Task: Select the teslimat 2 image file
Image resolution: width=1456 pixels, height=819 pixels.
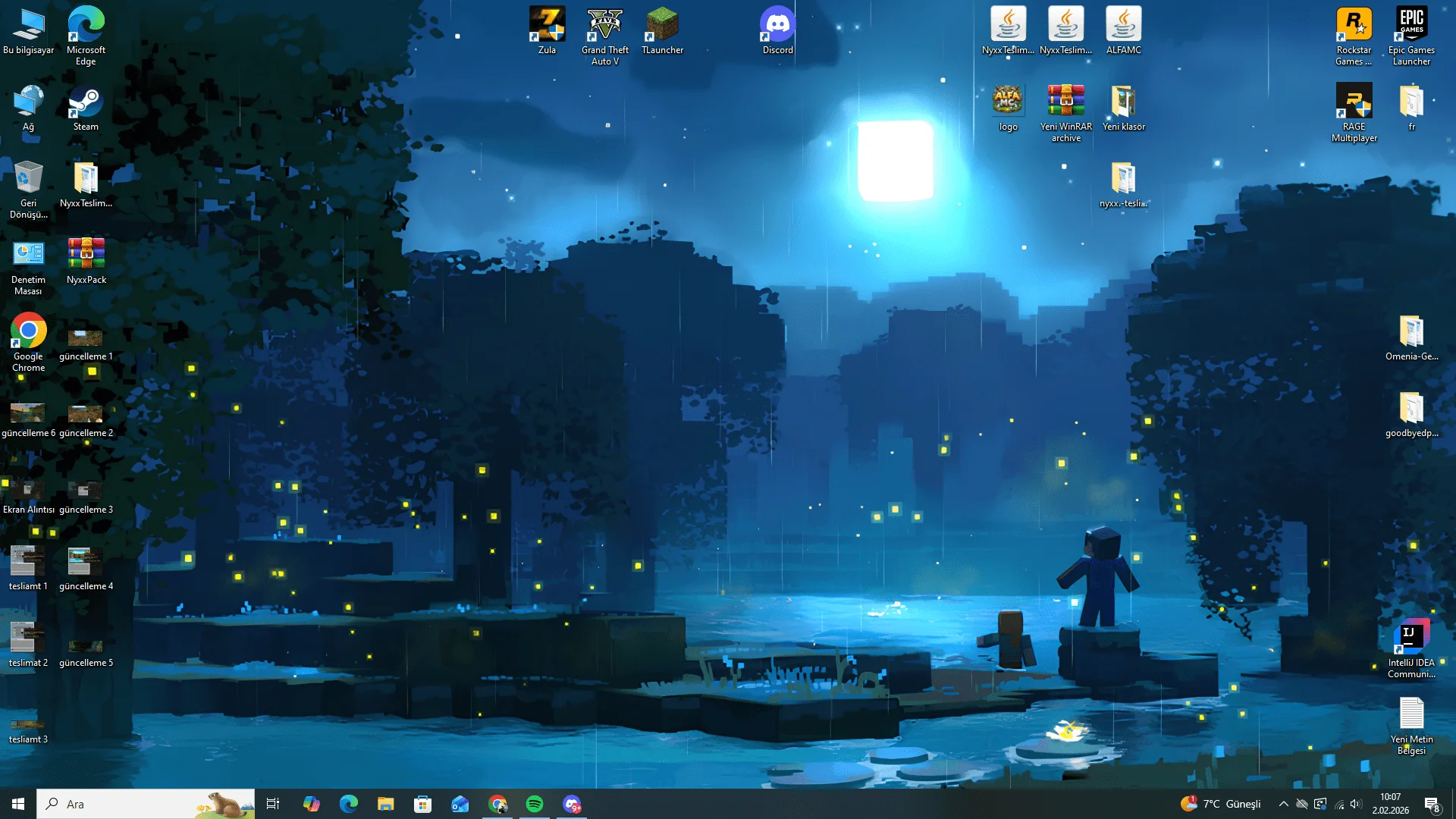Action: [x=28, y=644]
